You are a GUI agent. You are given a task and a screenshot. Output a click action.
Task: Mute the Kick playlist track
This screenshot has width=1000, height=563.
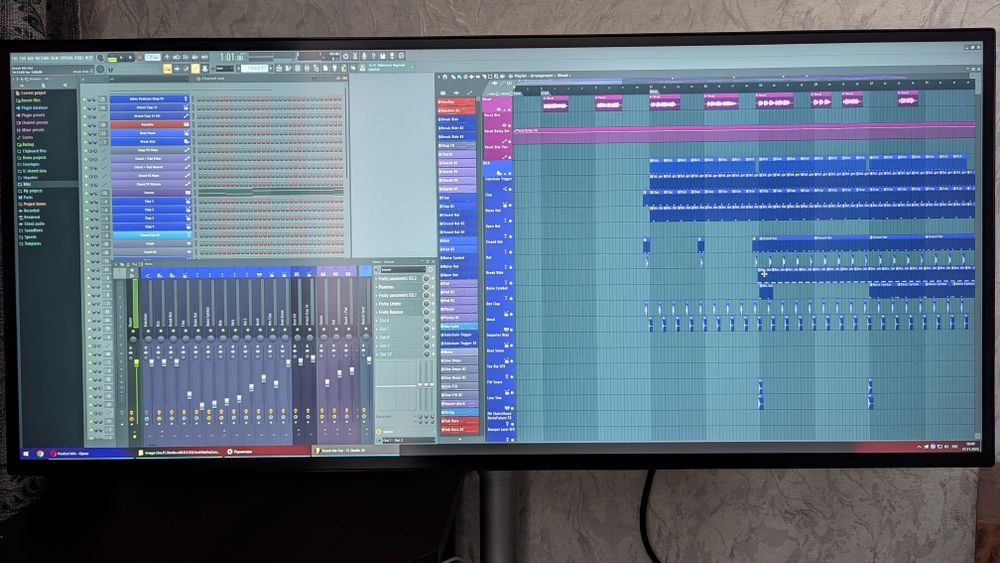click(x=510, y=173)
